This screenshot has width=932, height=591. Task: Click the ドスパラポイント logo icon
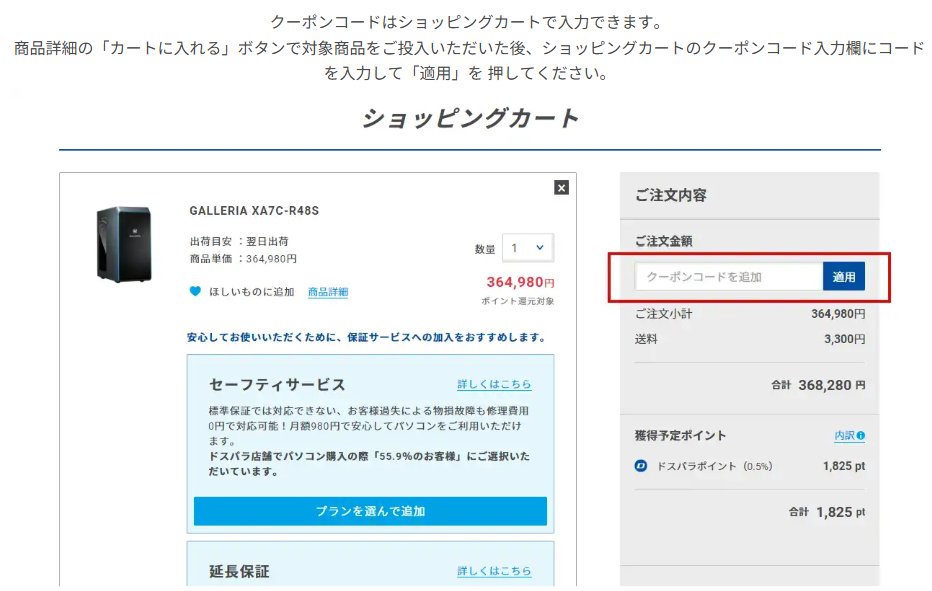pyautogui.click(x=641, y=466)
